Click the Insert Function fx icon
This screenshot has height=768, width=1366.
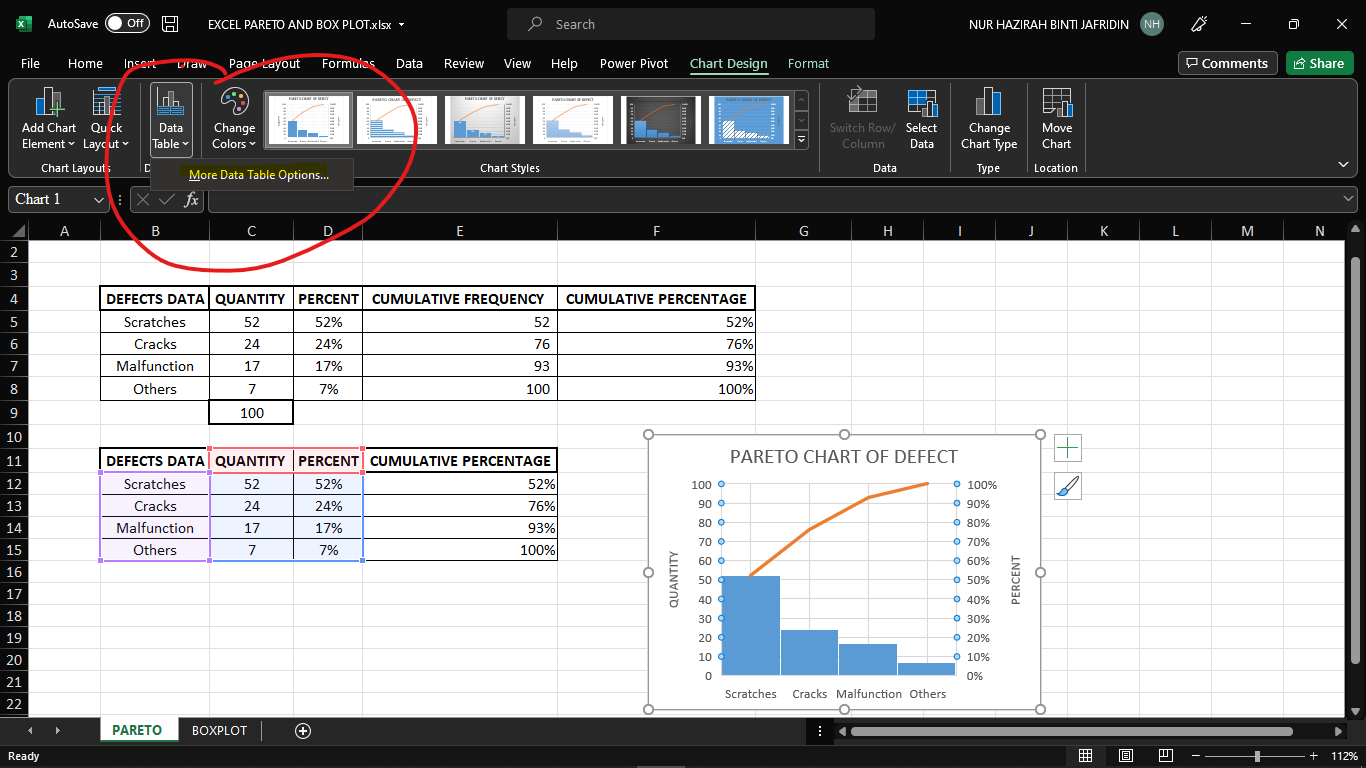pyautogui.click(x=191, y=199)
